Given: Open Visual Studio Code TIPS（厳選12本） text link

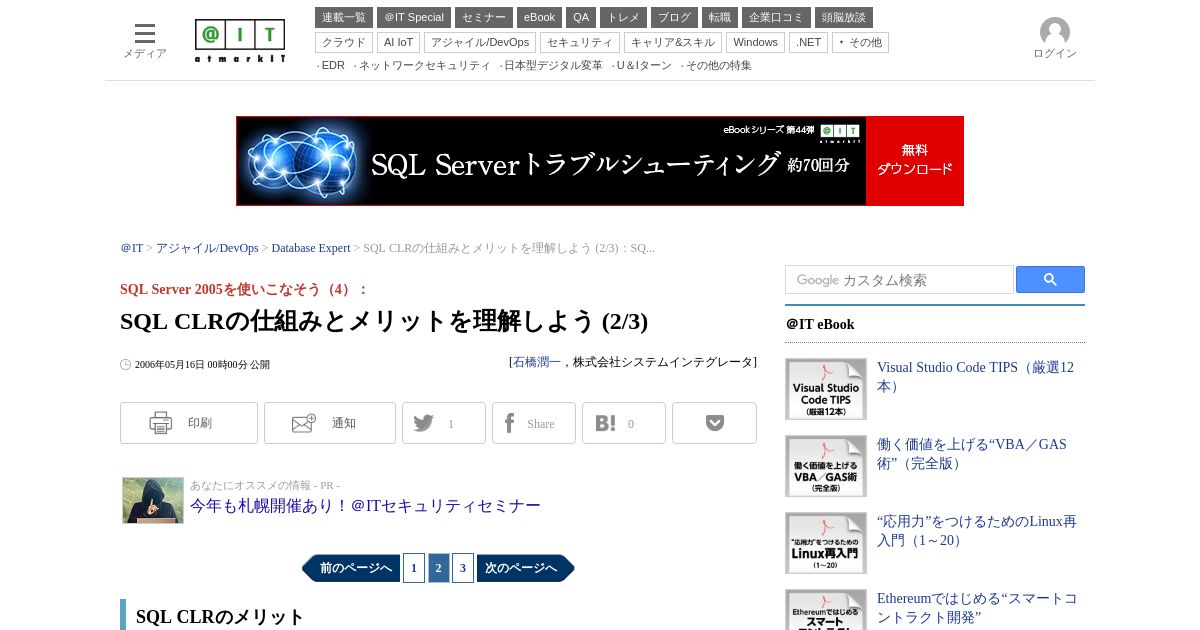Looking at the screenshot, I should [x=975, y=377].
